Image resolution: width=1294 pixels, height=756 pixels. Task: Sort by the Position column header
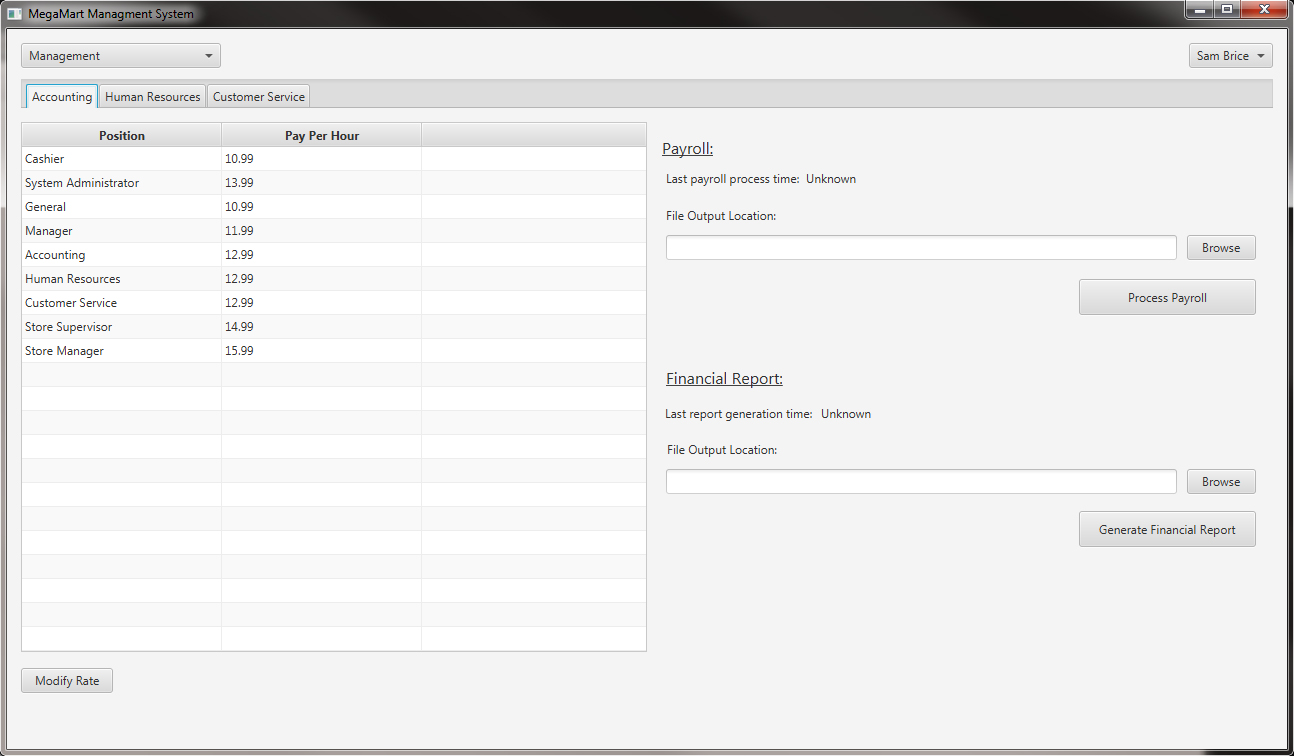click(122, 136)
